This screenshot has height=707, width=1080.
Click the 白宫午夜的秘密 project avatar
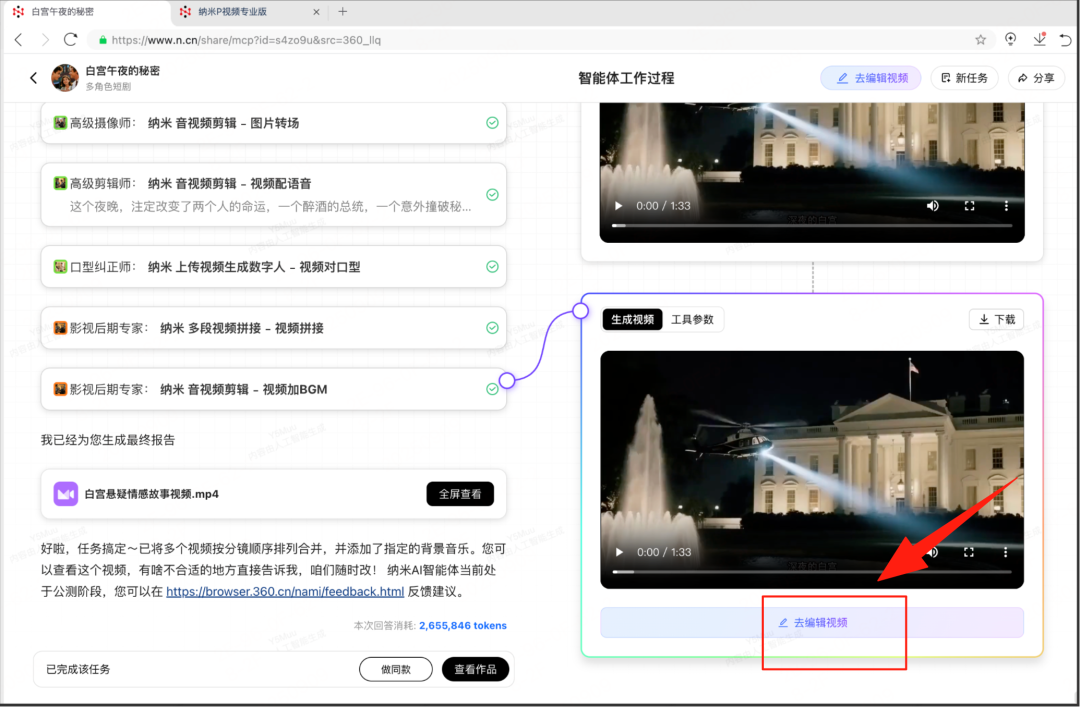(65, 78)
